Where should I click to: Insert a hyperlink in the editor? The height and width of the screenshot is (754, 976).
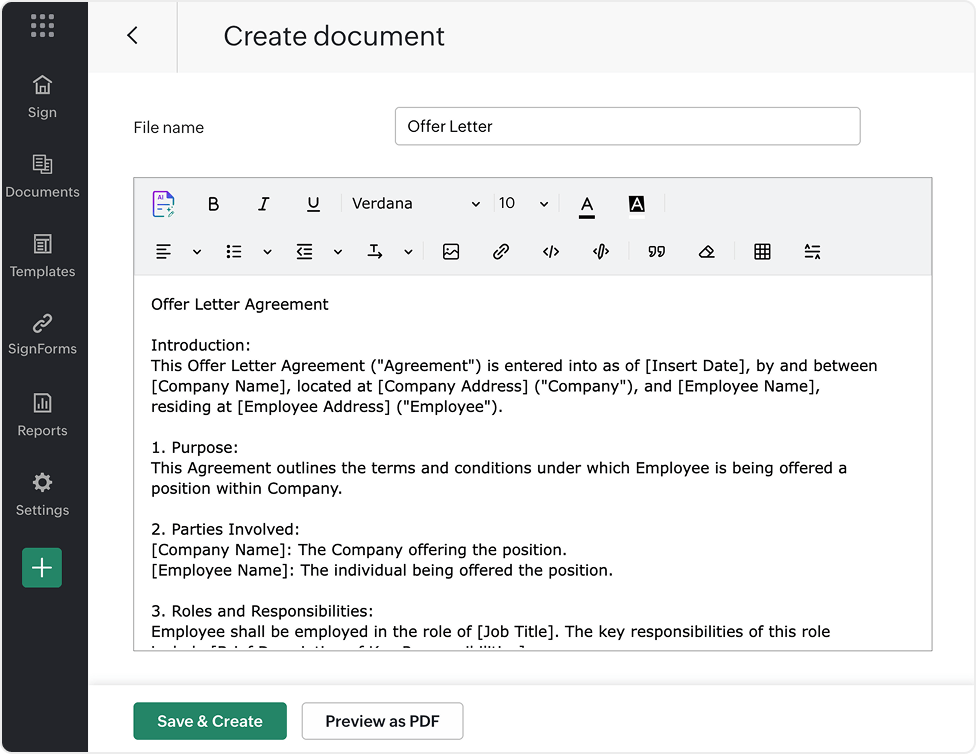(501, 251)
